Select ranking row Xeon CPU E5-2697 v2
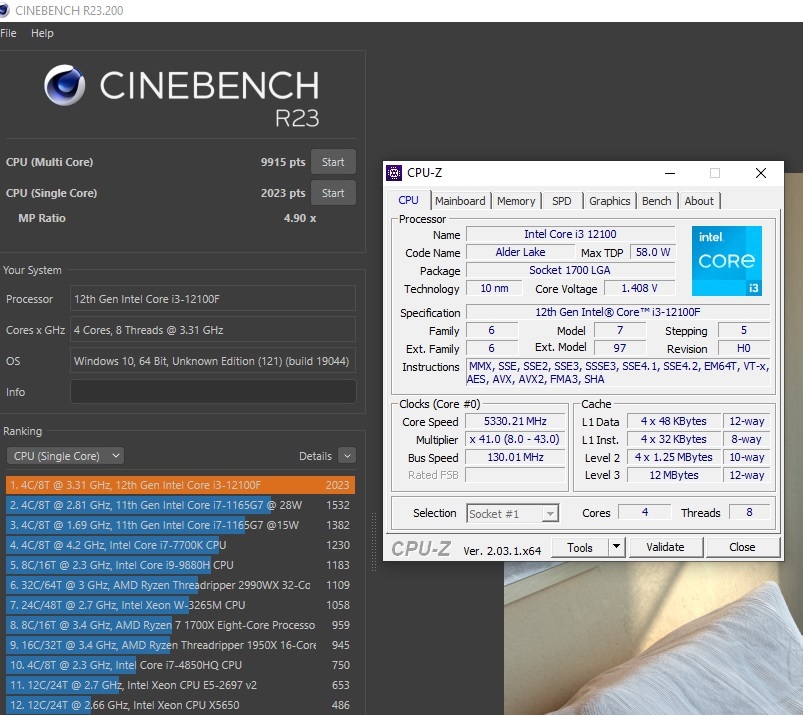Viewport: 803px width, 716px height. (180, 685)
